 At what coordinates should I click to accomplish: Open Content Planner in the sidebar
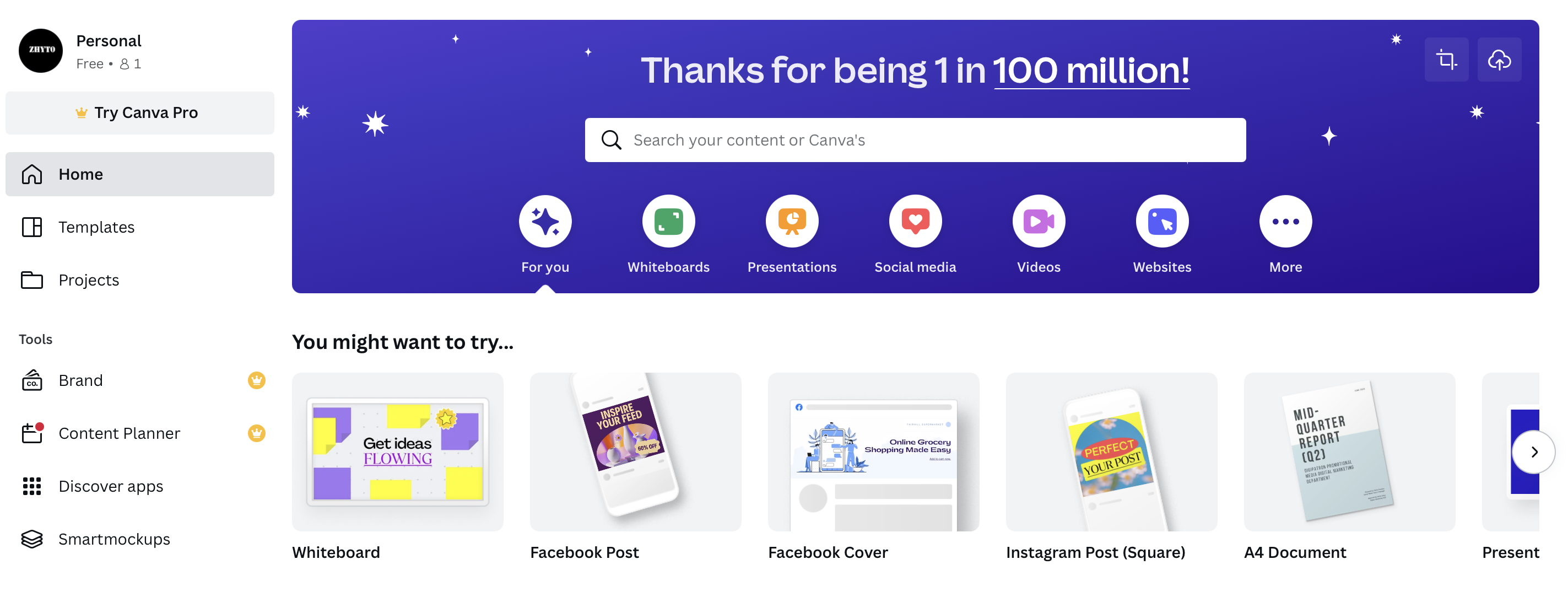click(120, 433)
